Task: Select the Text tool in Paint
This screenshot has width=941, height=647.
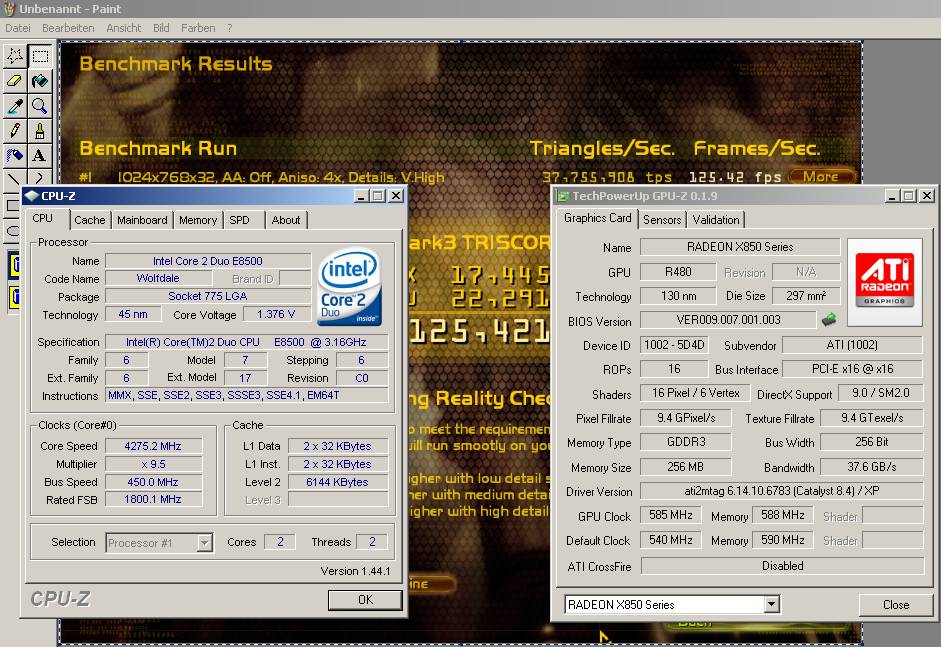Action: pyautogui.click(x=40, y=155)
